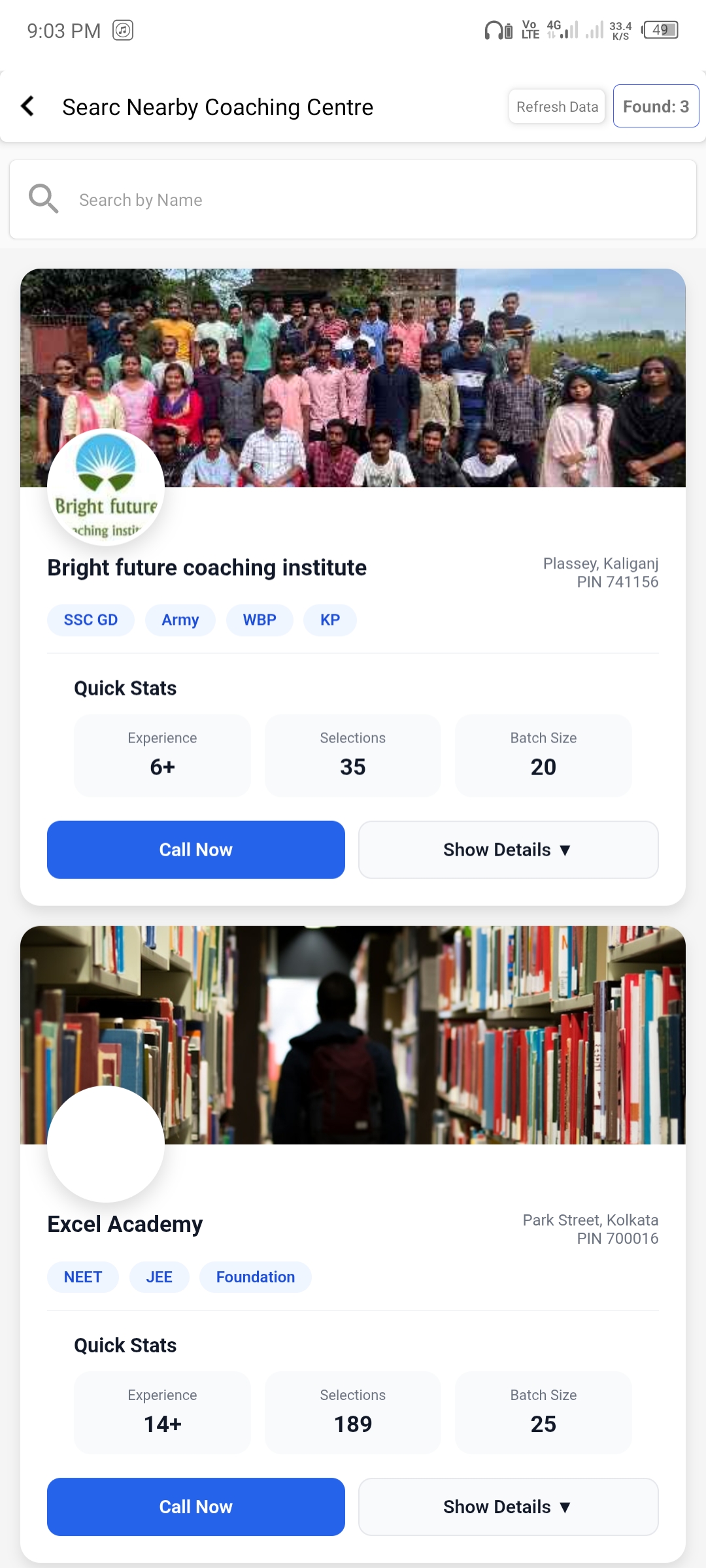Call Now for Excel Academy
This screenshot has width=706, height=1568.
coord(196,1507)
